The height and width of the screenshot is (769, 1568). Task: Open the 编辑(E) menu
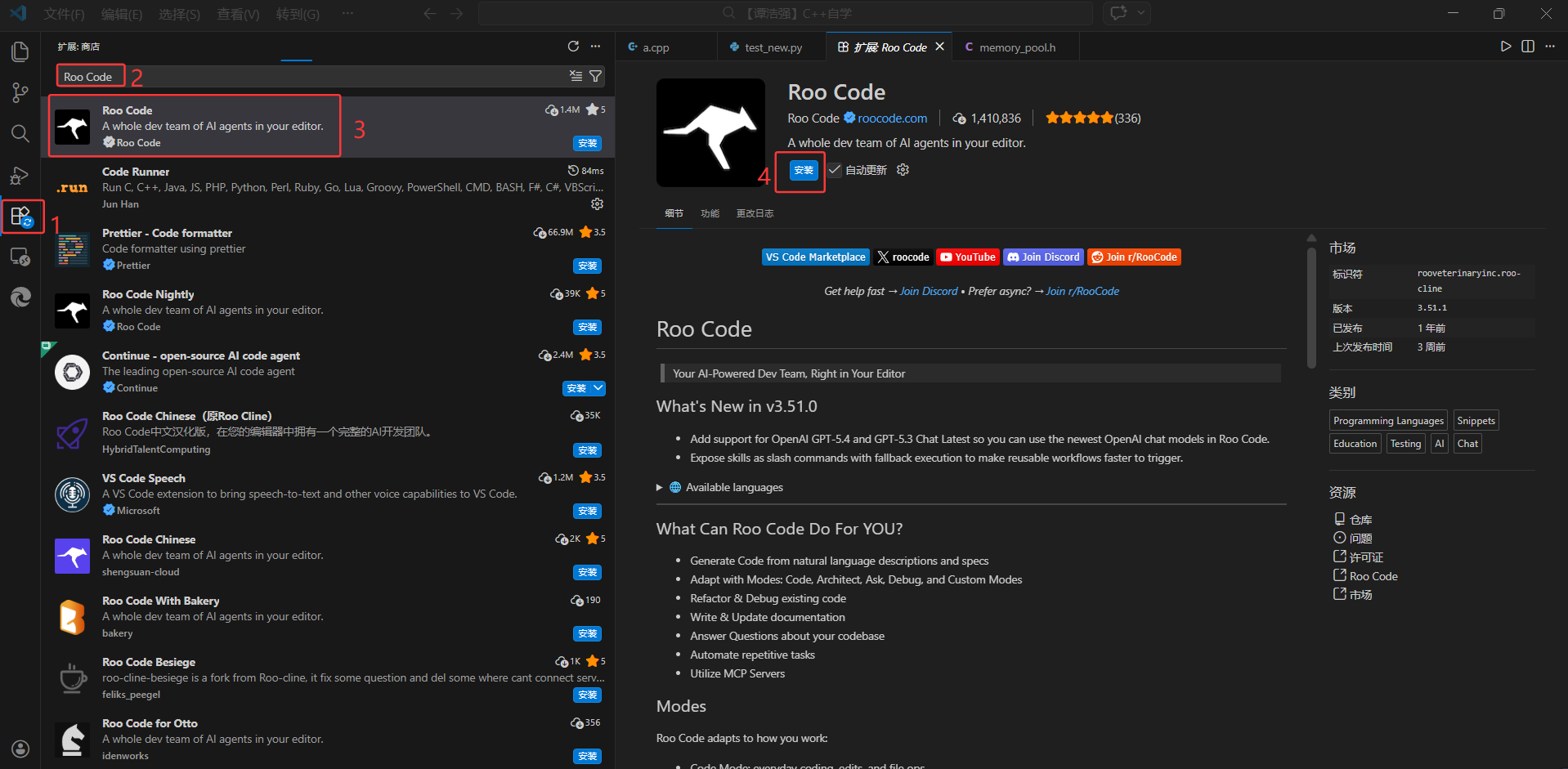(x=122, y=14)
